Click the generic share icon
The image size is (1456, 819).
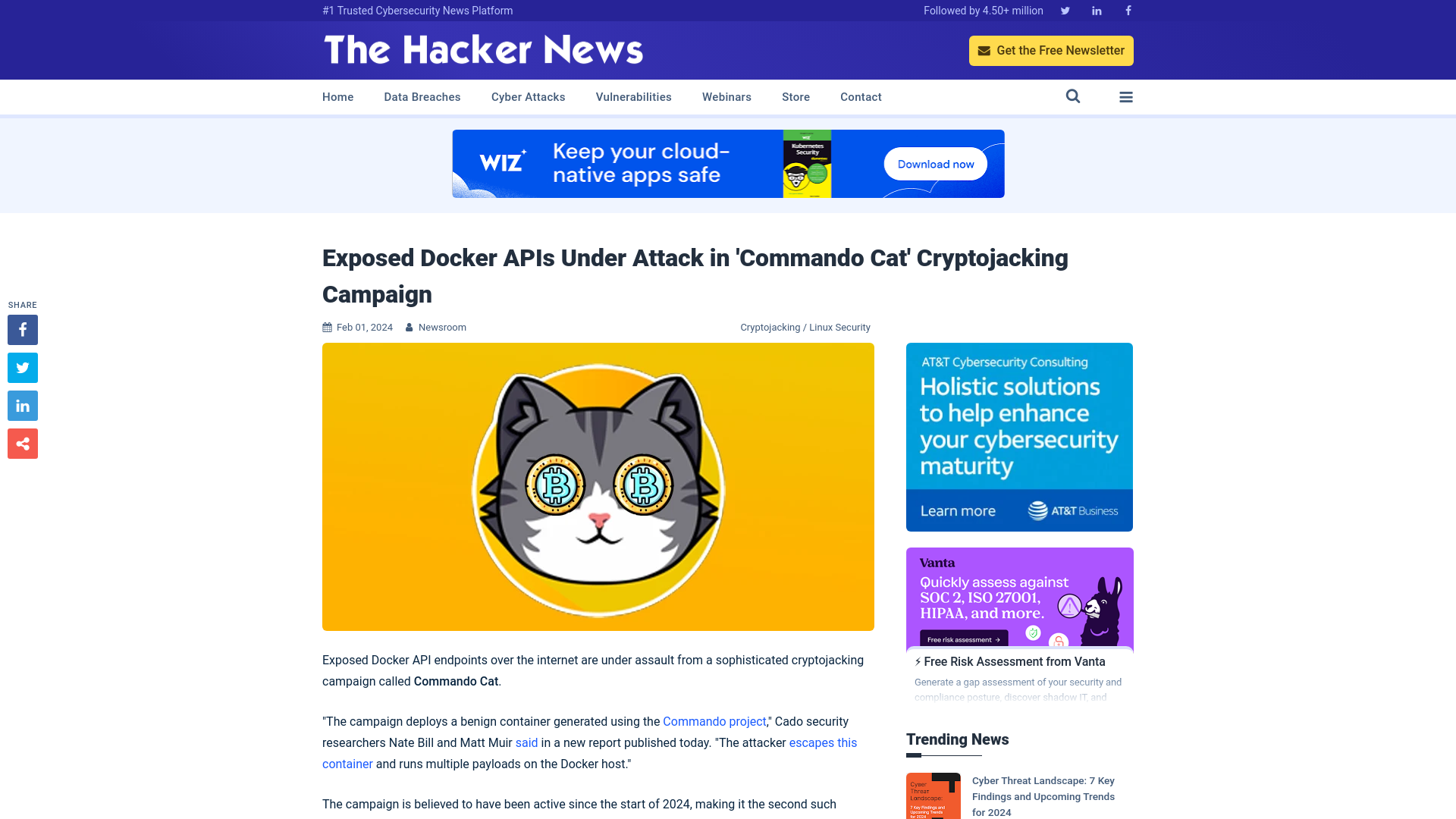coord(22,443)
